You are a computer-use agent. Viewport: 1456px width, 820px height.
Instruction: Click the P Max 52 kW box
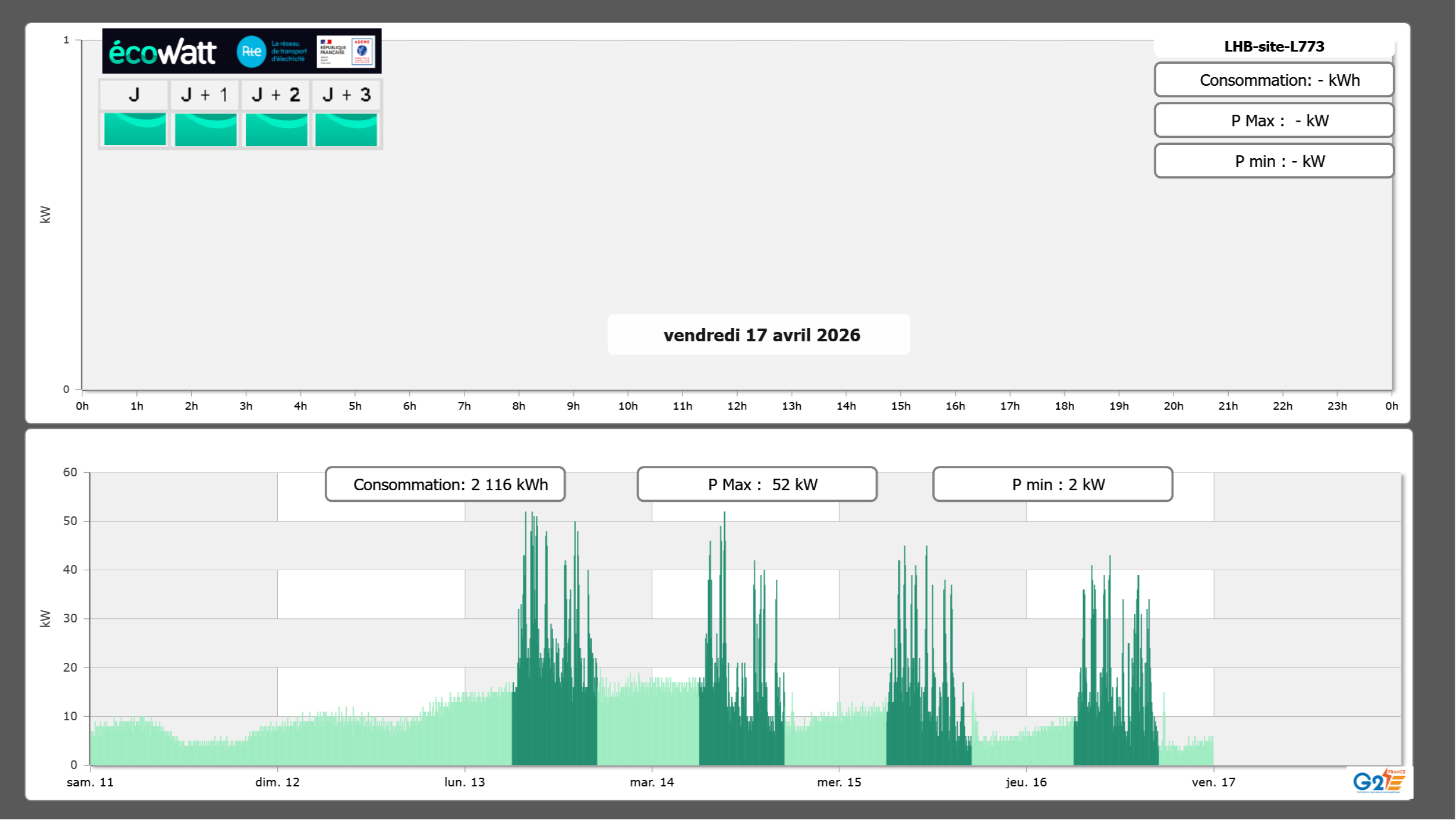click(757, 484)
